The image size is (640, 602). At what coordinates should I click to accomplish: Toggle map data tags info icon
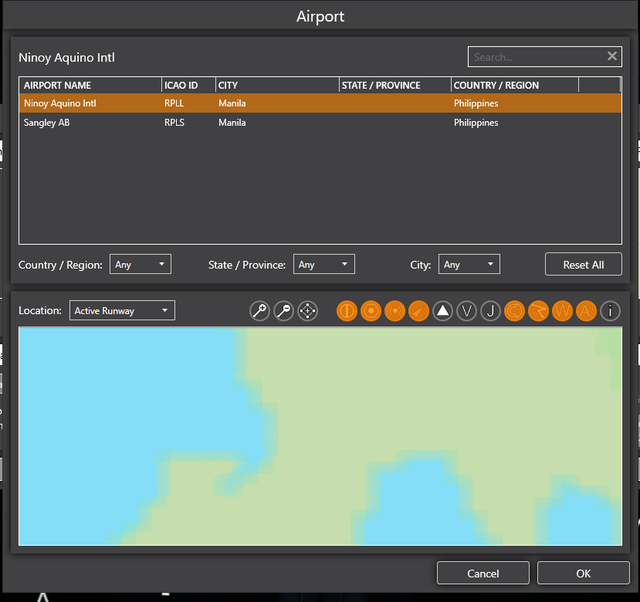(x=610, y=311)
